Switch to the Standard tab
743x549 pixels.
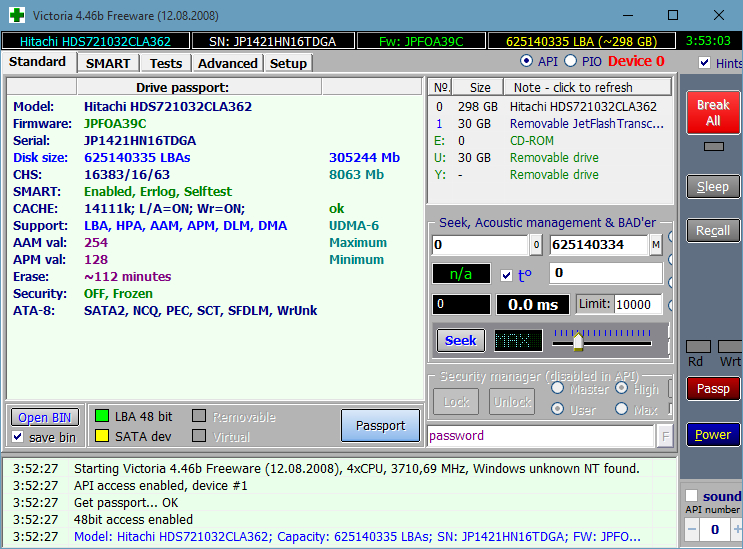(x=37, y=62)
